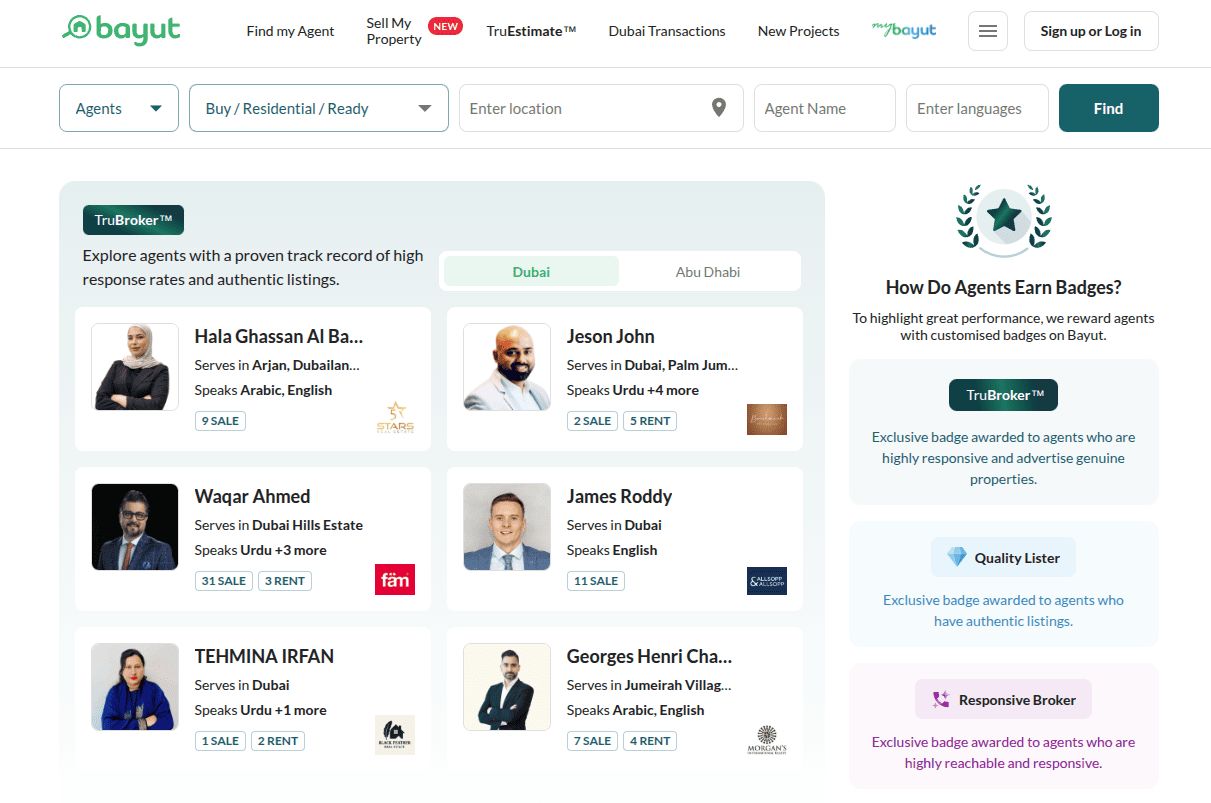Open the Enter languages selector
The image size is (1211, 803).
click(976, 108)
